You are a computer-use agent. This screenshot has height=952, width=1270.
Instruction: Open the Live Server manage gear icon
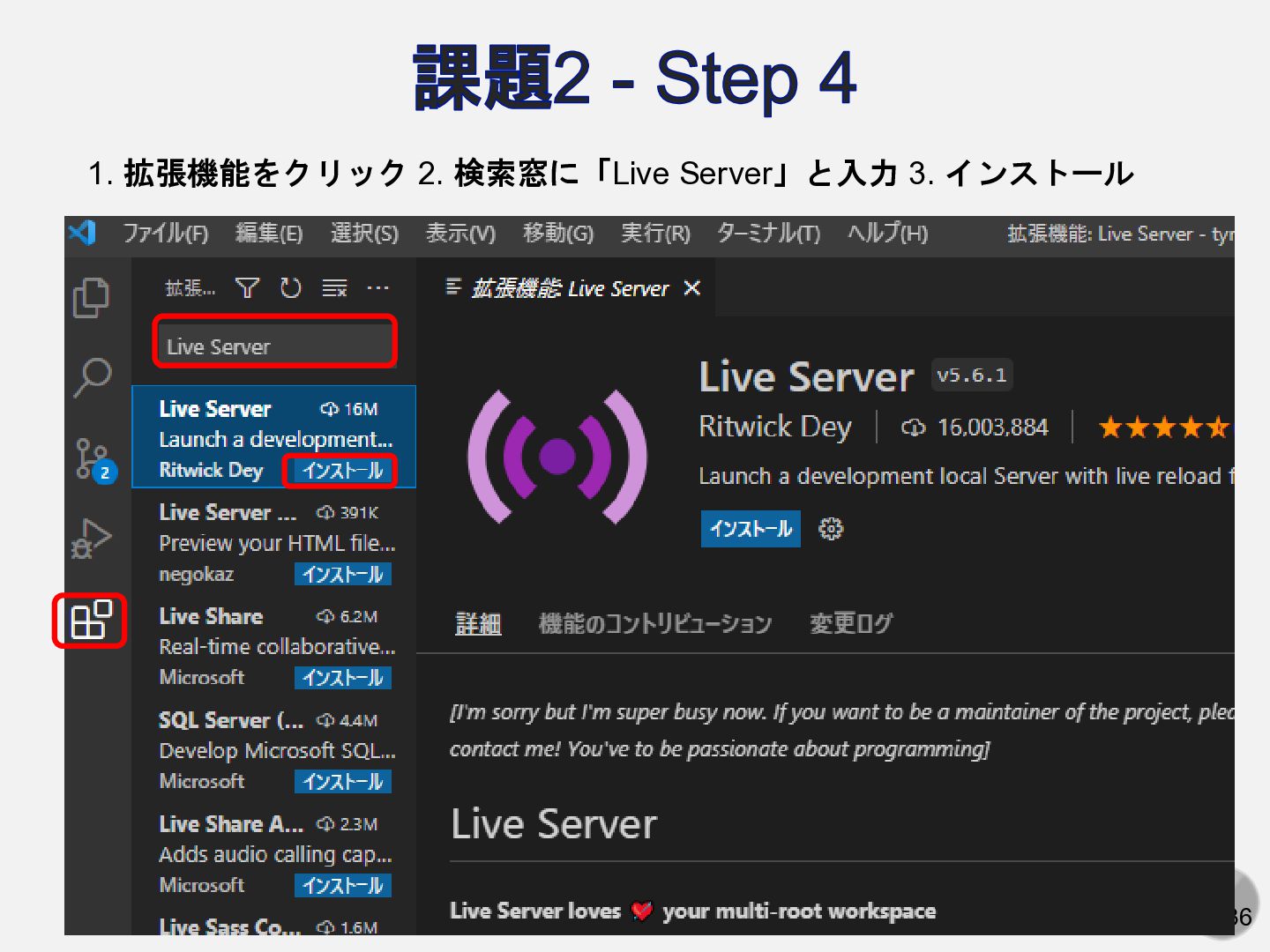point(831,529)
